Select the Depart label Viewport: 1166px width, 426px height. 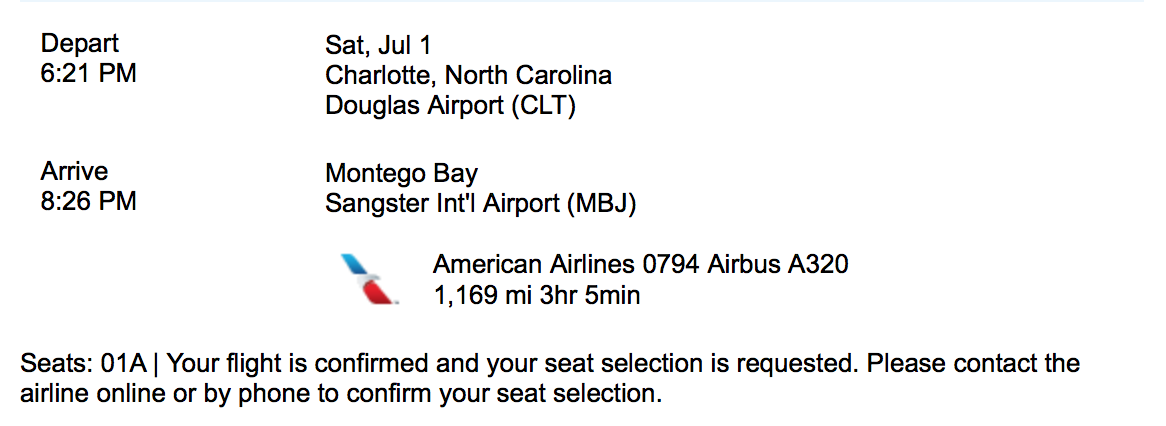point(80,43)
